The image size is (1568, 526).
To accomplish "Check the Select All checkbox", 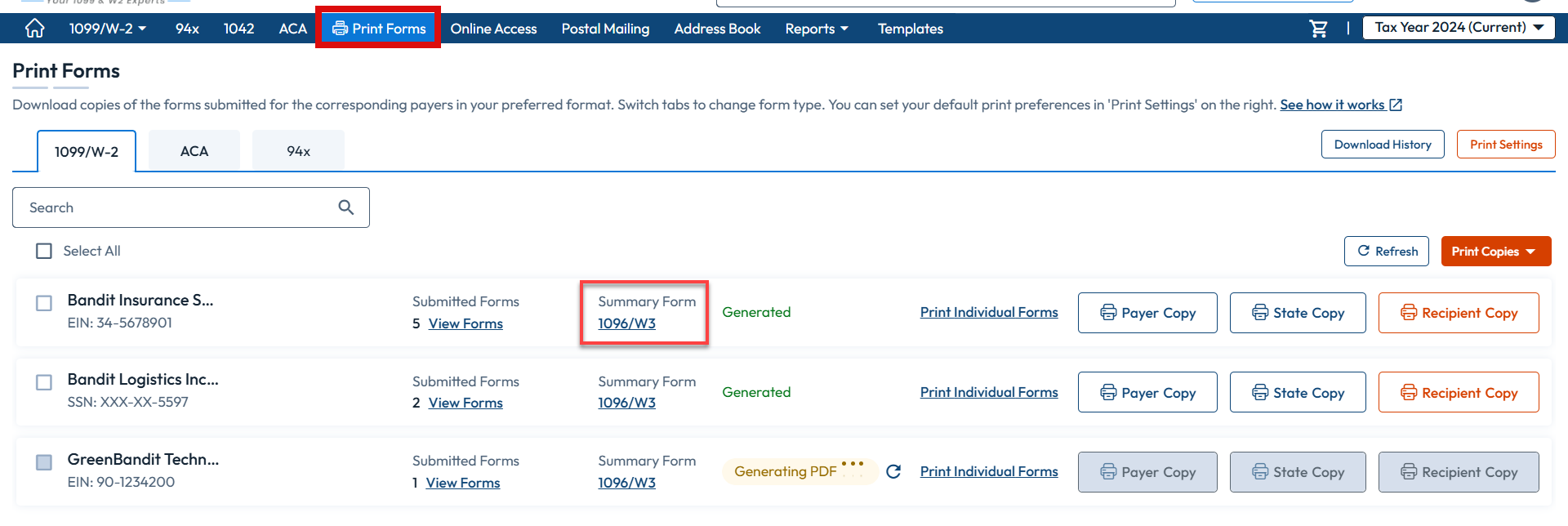I will 44,251.
